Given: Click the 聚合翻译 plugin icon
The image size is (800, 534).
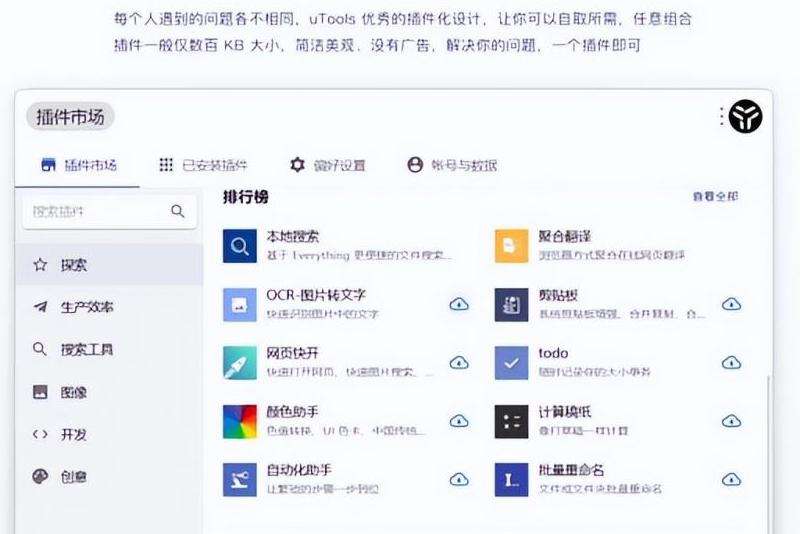Looking at the screenshot, I should [x=511, y=246].
